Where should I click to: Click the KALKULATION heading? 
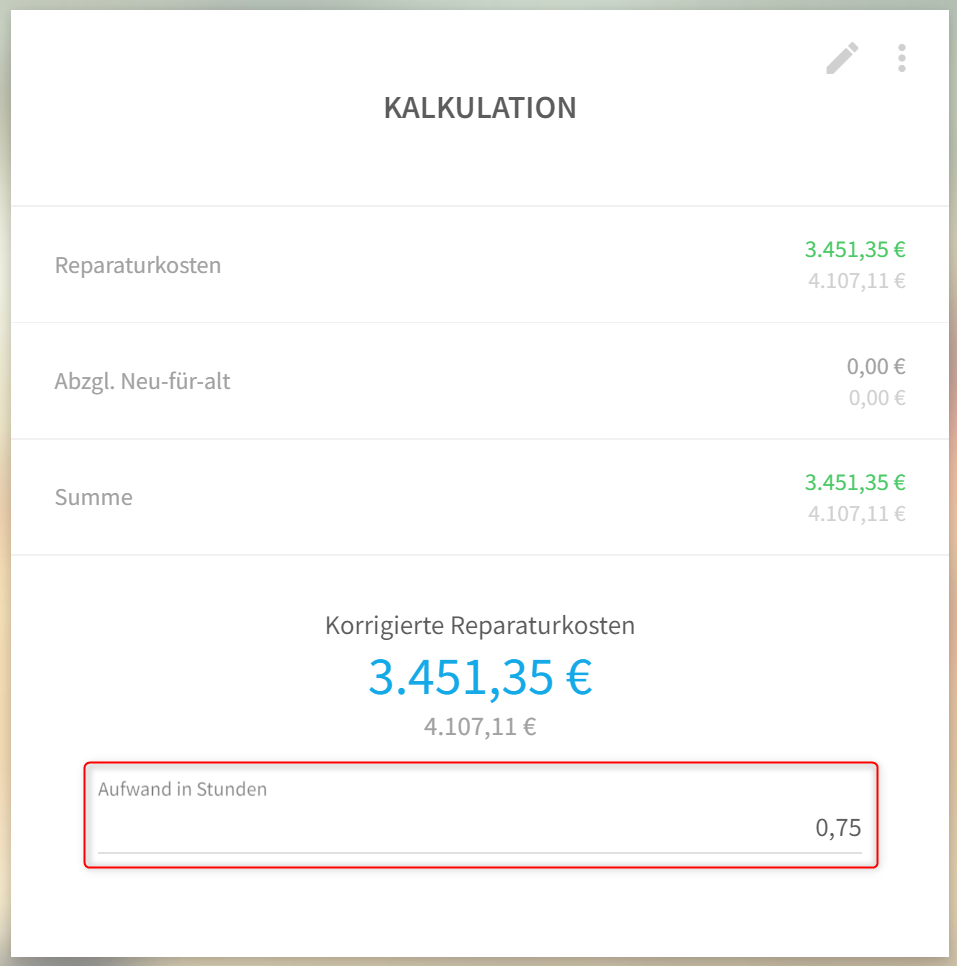point(480,107)
